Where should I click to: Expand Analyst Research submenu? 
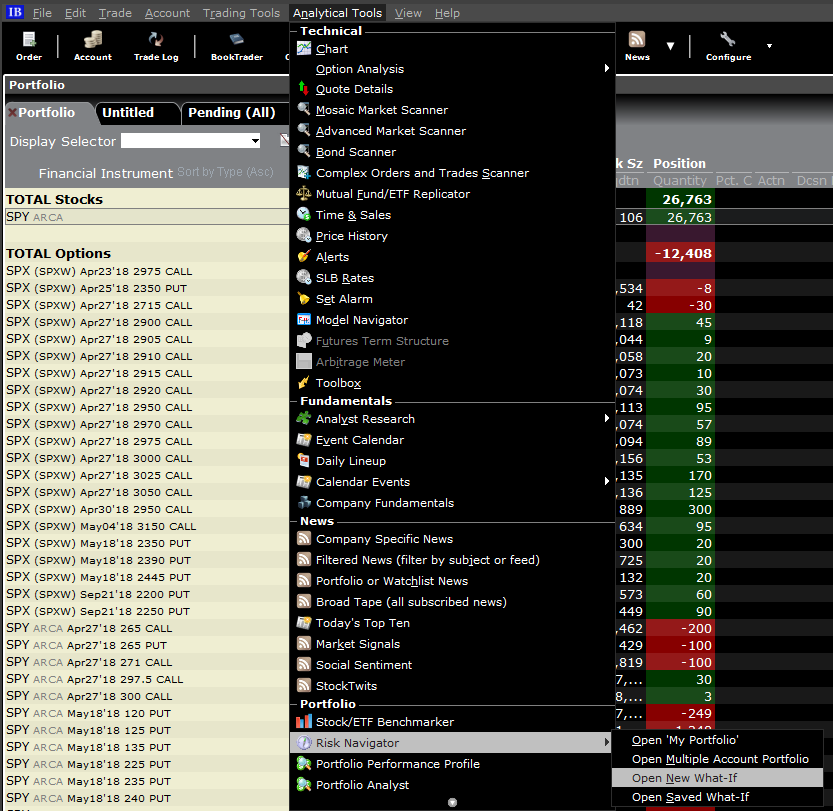(453, 419)
